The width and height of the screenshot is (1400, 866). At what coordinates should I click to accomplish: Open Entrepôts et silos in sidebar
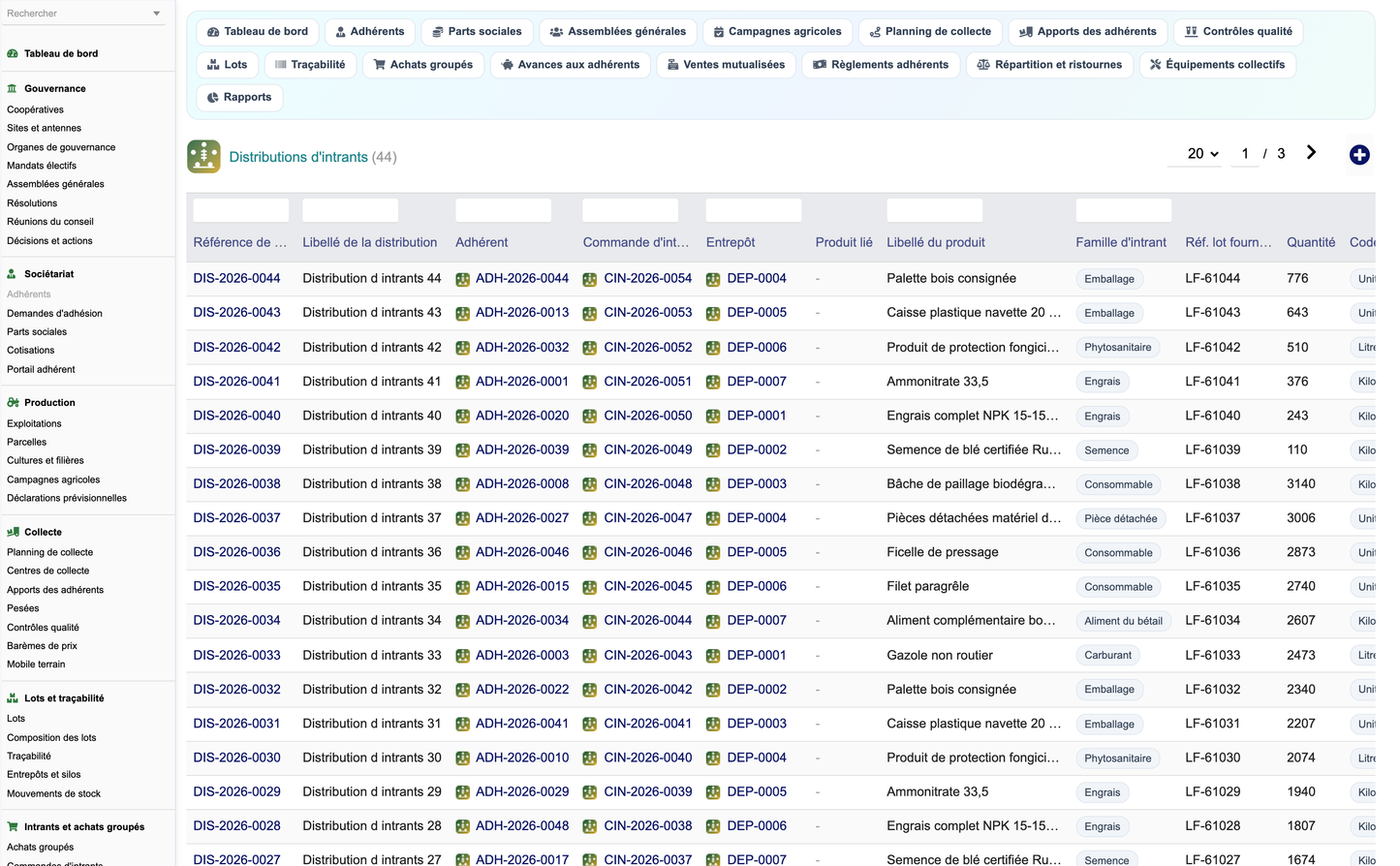[x=44, y=775]
